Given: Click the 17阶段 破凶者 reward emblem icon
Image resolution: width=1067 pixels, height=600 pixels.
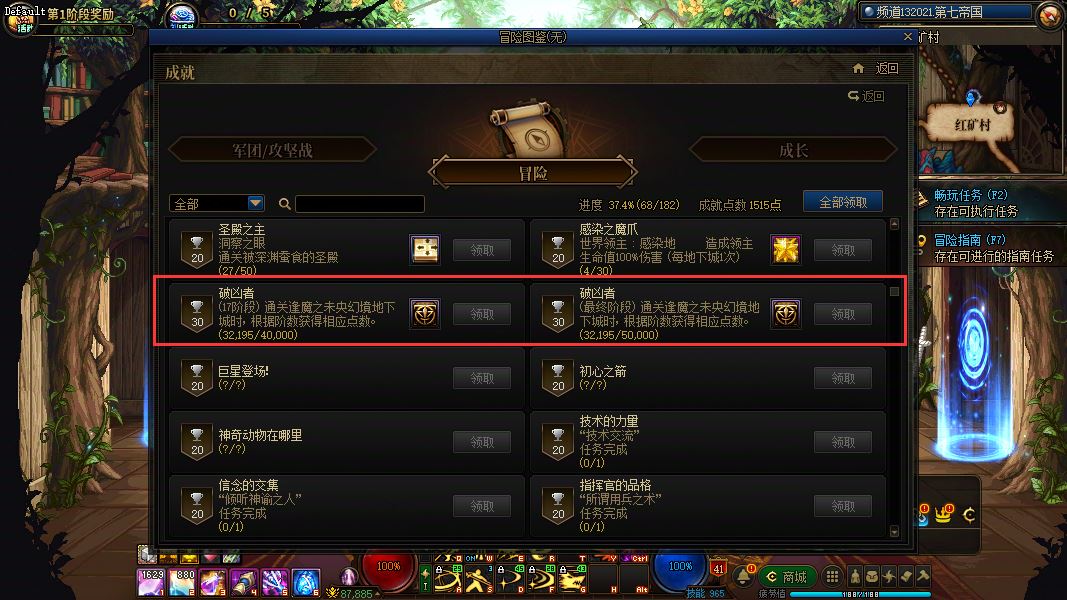Looking at the screenshot, I should 425,314.
